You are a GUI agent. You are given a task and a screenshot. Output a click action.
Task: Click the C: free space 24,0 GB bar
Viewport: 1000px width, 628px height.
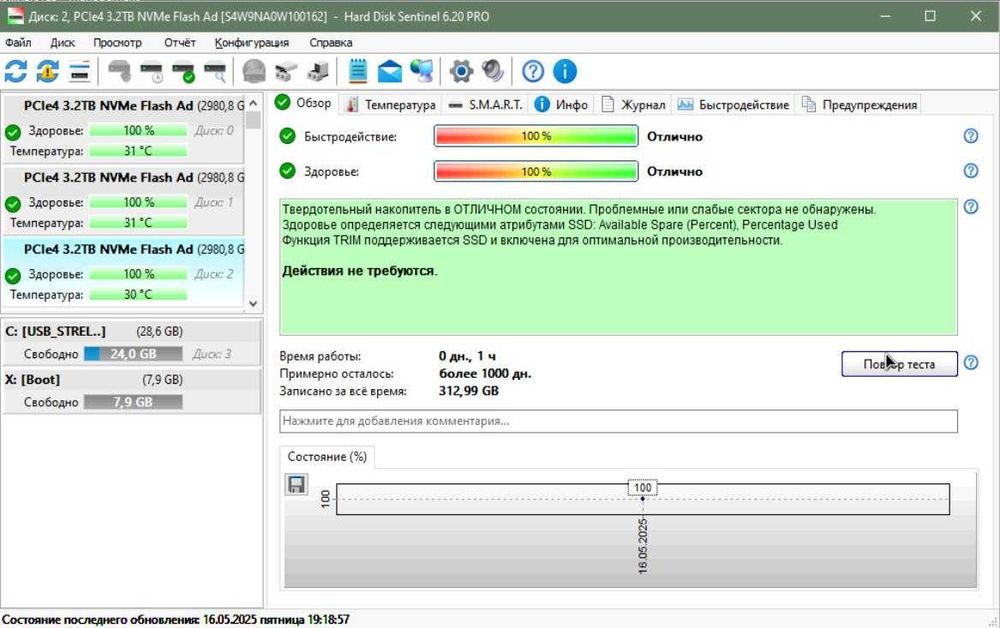click(x=133, y=354)
